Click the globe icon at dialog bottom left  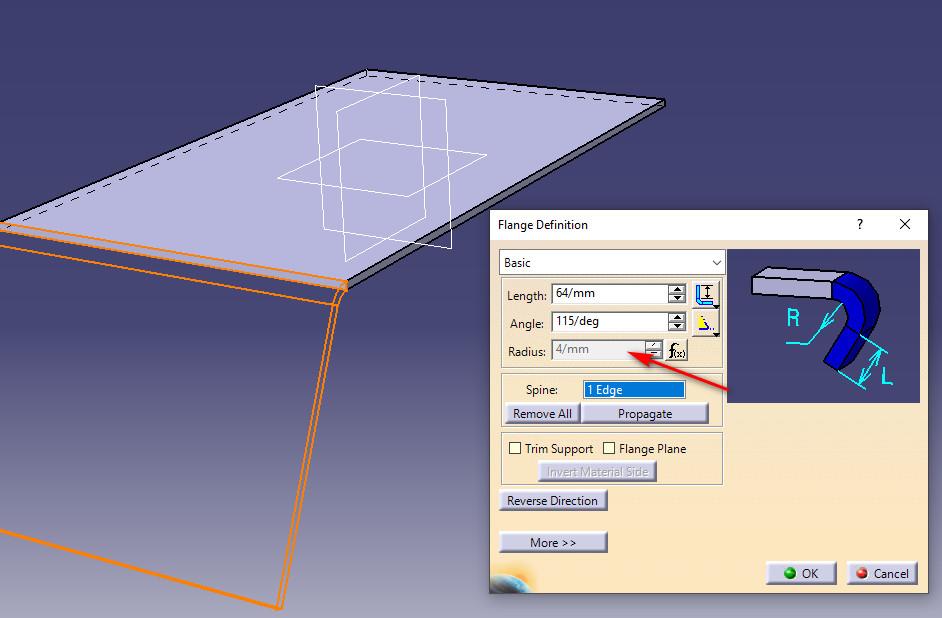tap(508, 588)
